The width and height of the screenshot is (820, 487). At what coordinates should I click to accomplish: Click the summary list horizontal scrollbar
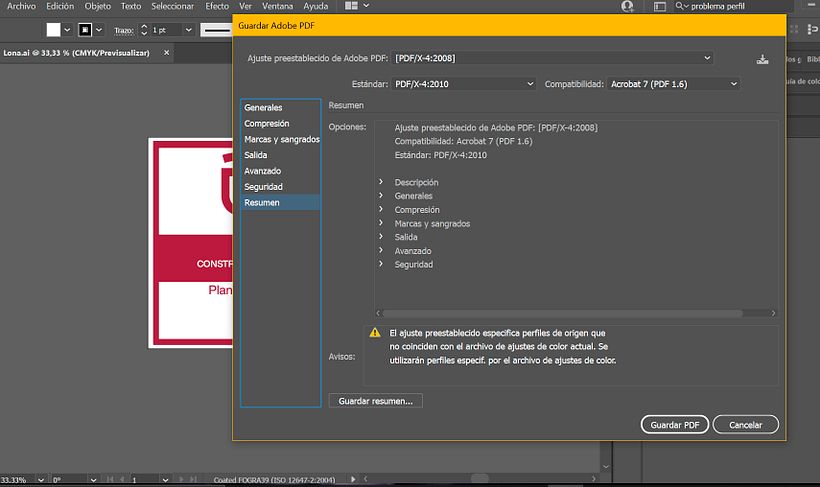pyautogui.click(x=562, y=313)
